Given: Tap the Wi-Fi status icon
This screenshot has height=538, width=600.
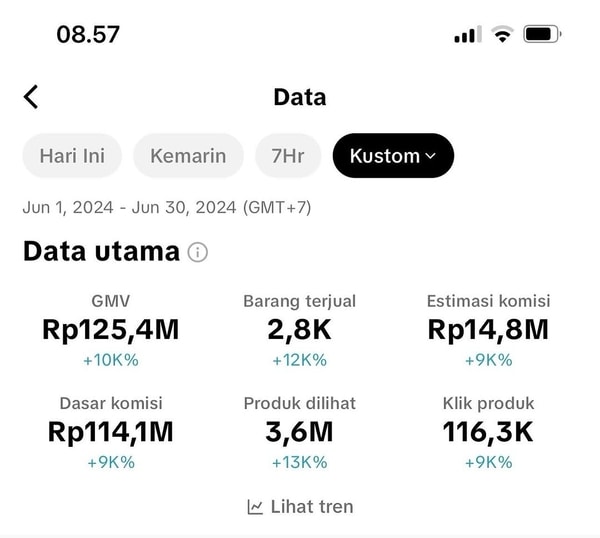Looking at the screenshot, I should tap(502, 34).
